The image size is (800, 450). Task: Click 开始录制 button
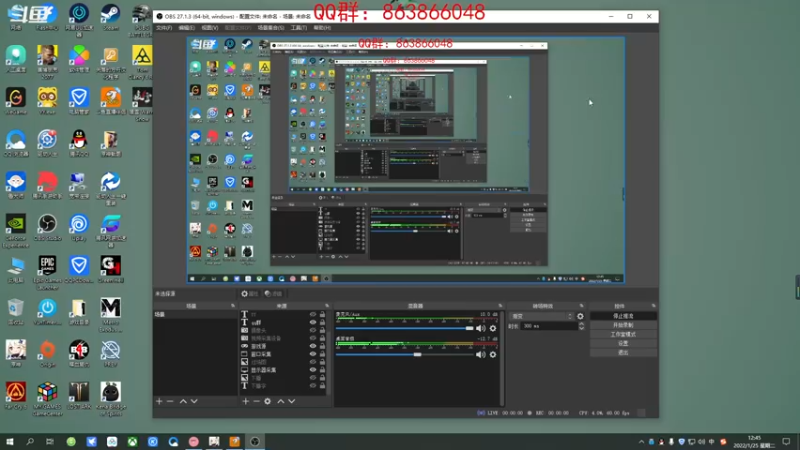(x=623, y=326)
